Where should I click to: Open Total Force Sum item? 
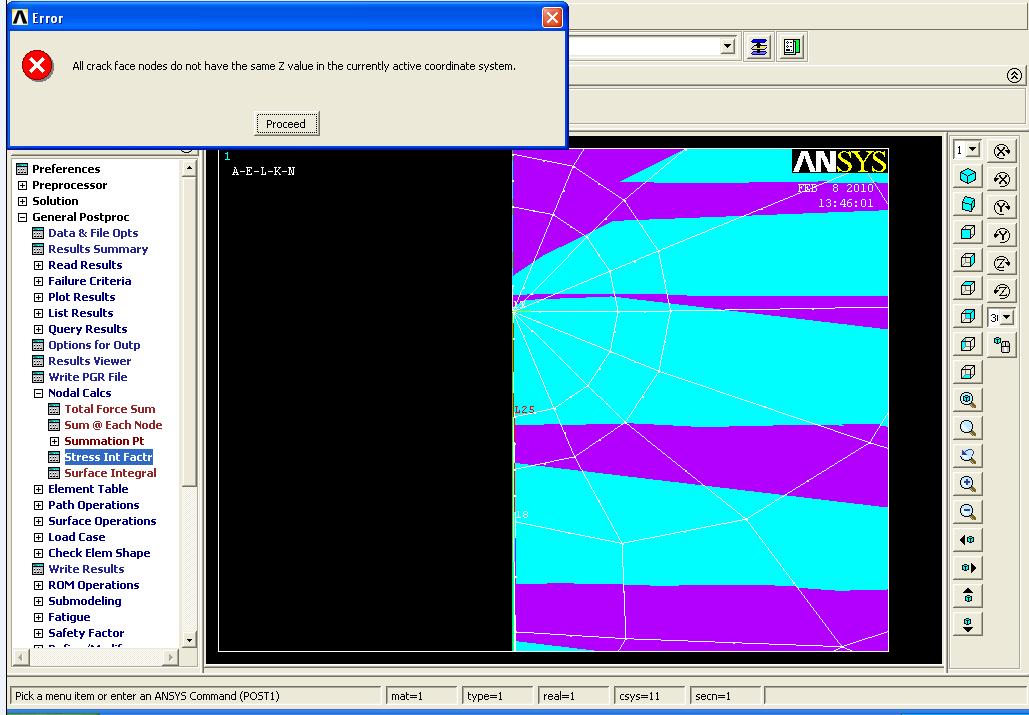pyautogui.click(x=109, y=409)
